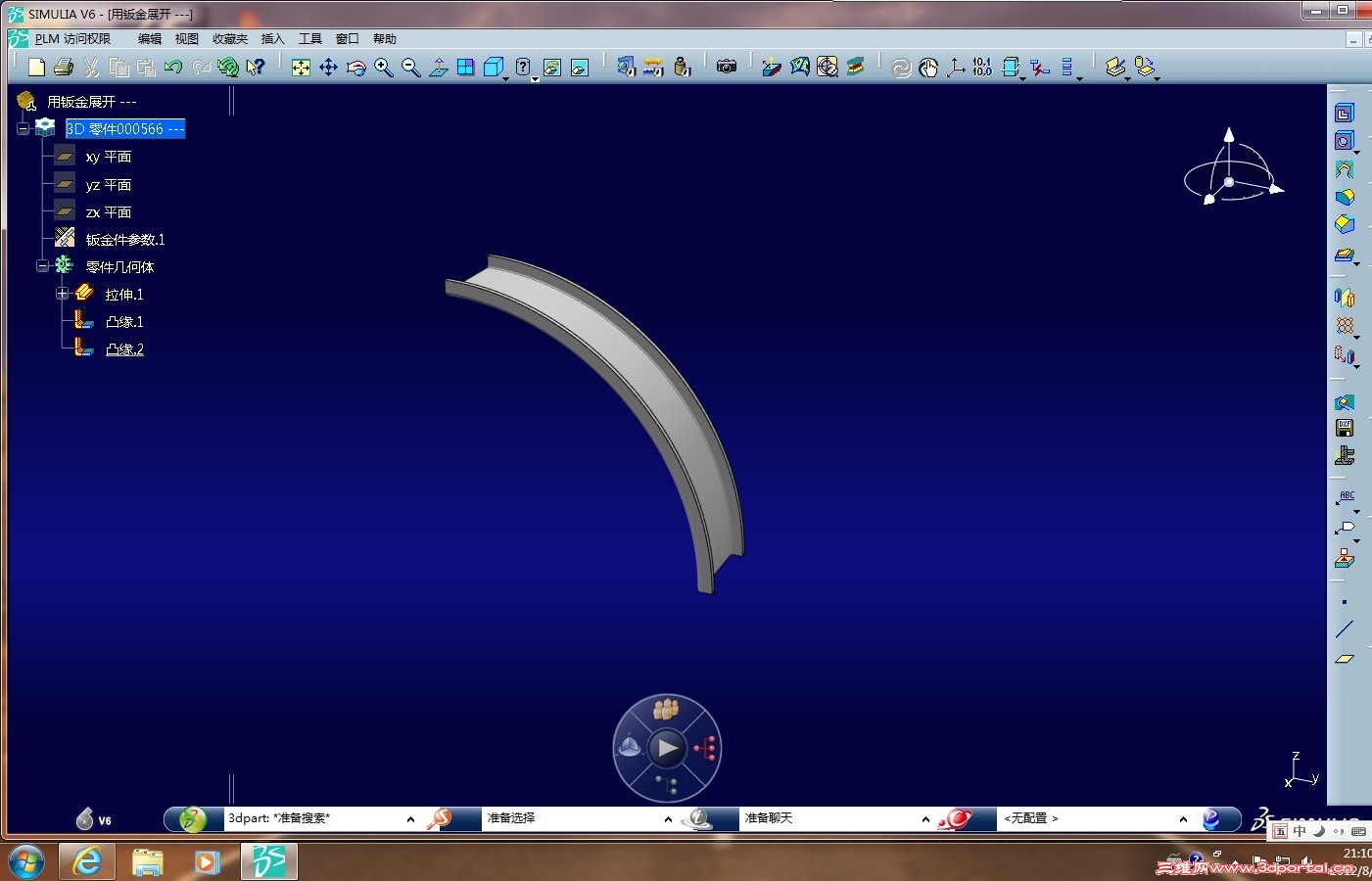Select the Plane tool in right toolbar

point(1345,659)
